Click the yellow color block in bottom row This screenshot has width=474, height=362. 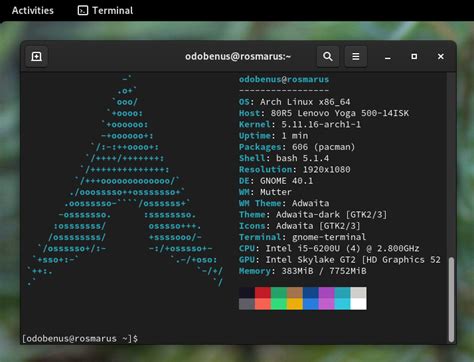pos(295,304)
